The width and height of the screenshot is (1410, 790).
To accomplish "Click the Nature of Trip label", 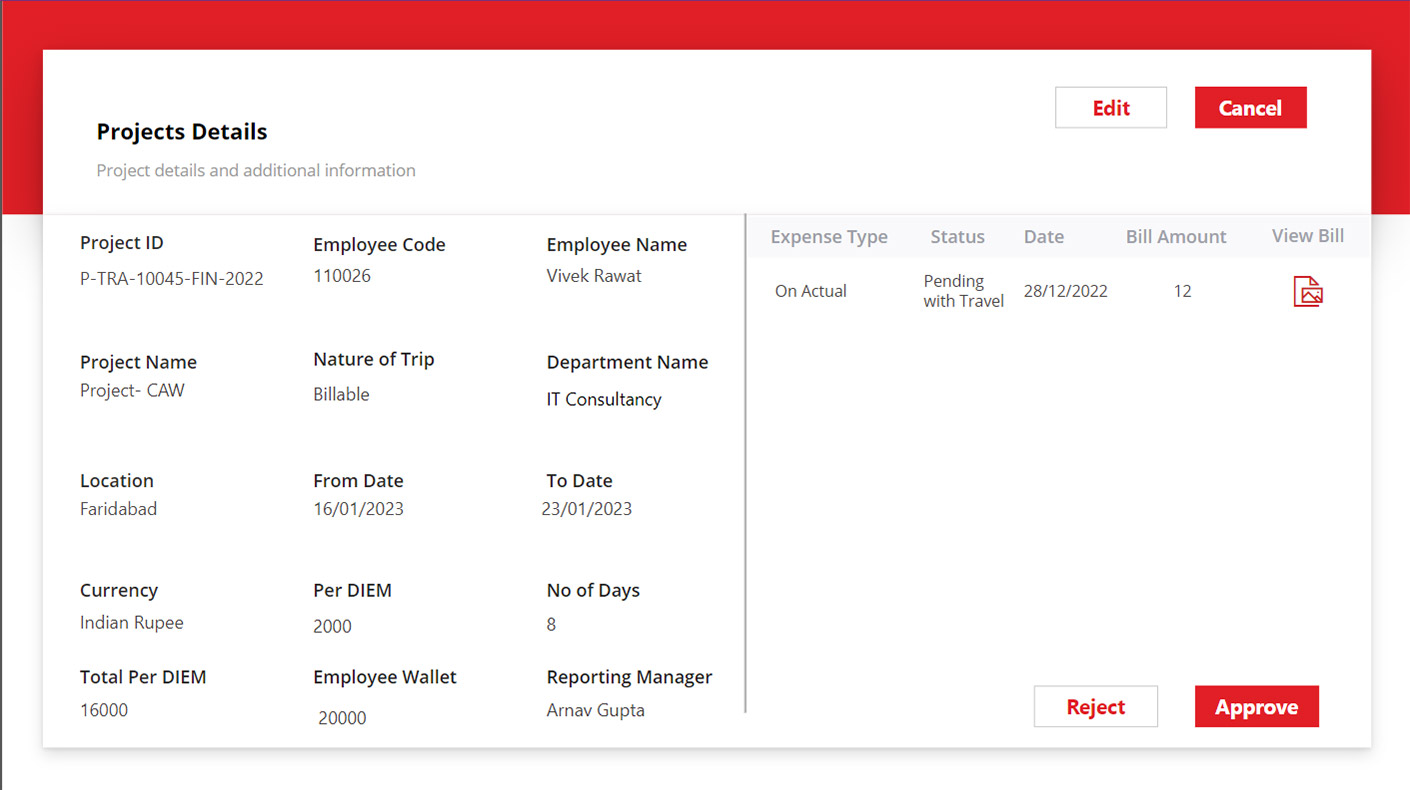I will coord(373,360).
